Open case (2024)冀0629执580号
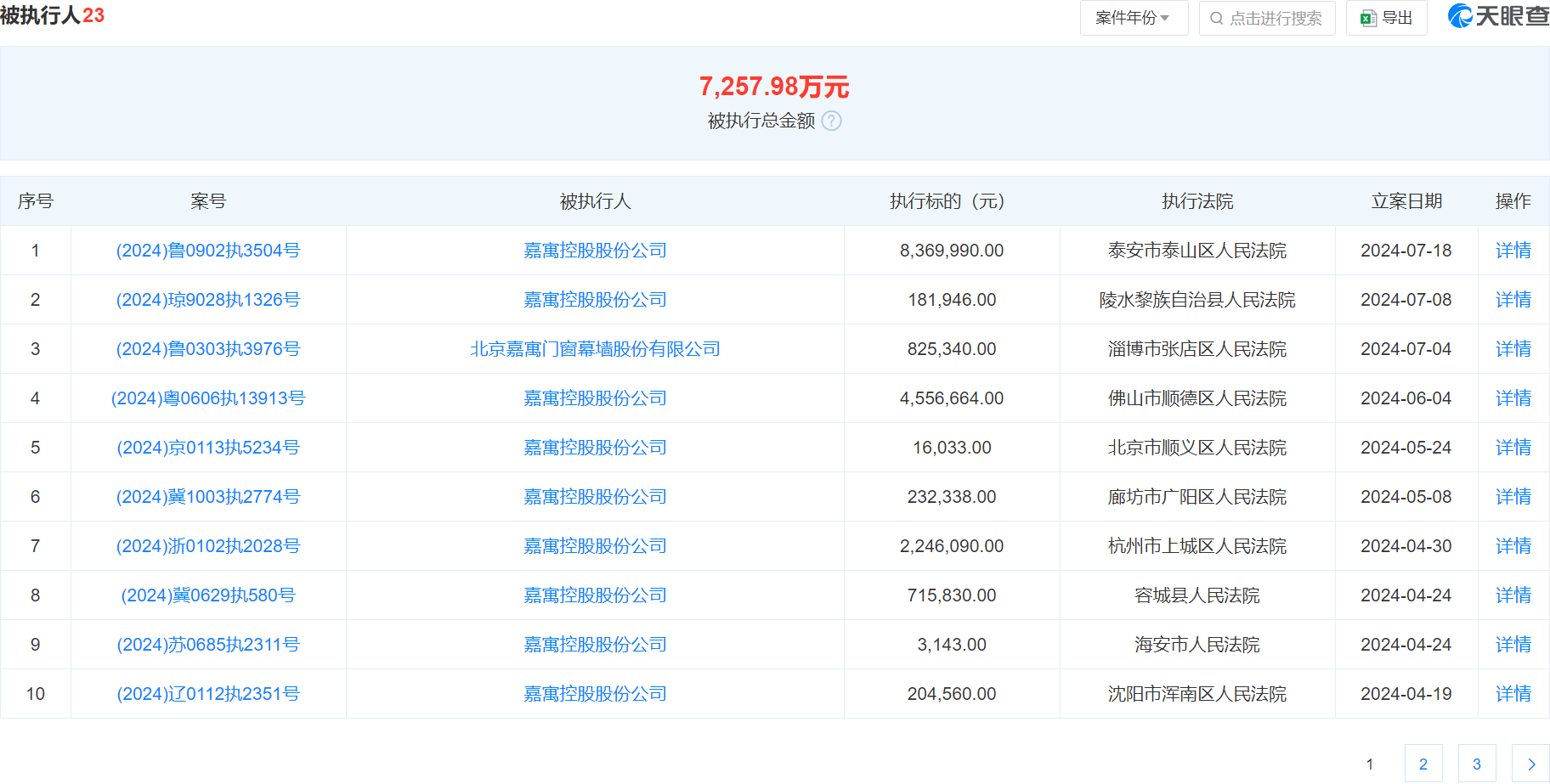1550x784 pixels. [x=208, y=595]
